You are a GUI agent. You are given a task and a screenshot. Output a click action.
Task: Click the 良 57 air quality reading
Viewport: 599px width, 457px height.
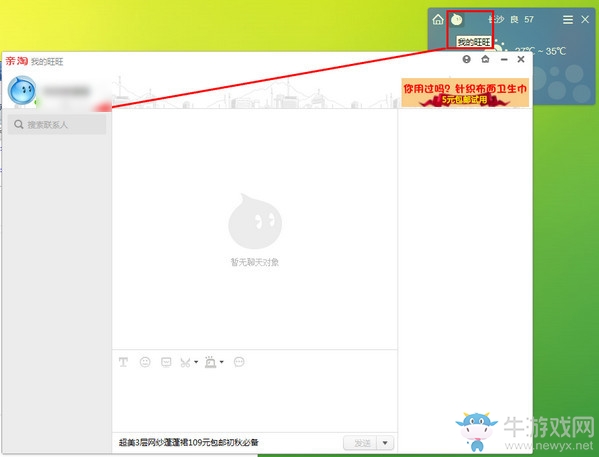(522, 19)
